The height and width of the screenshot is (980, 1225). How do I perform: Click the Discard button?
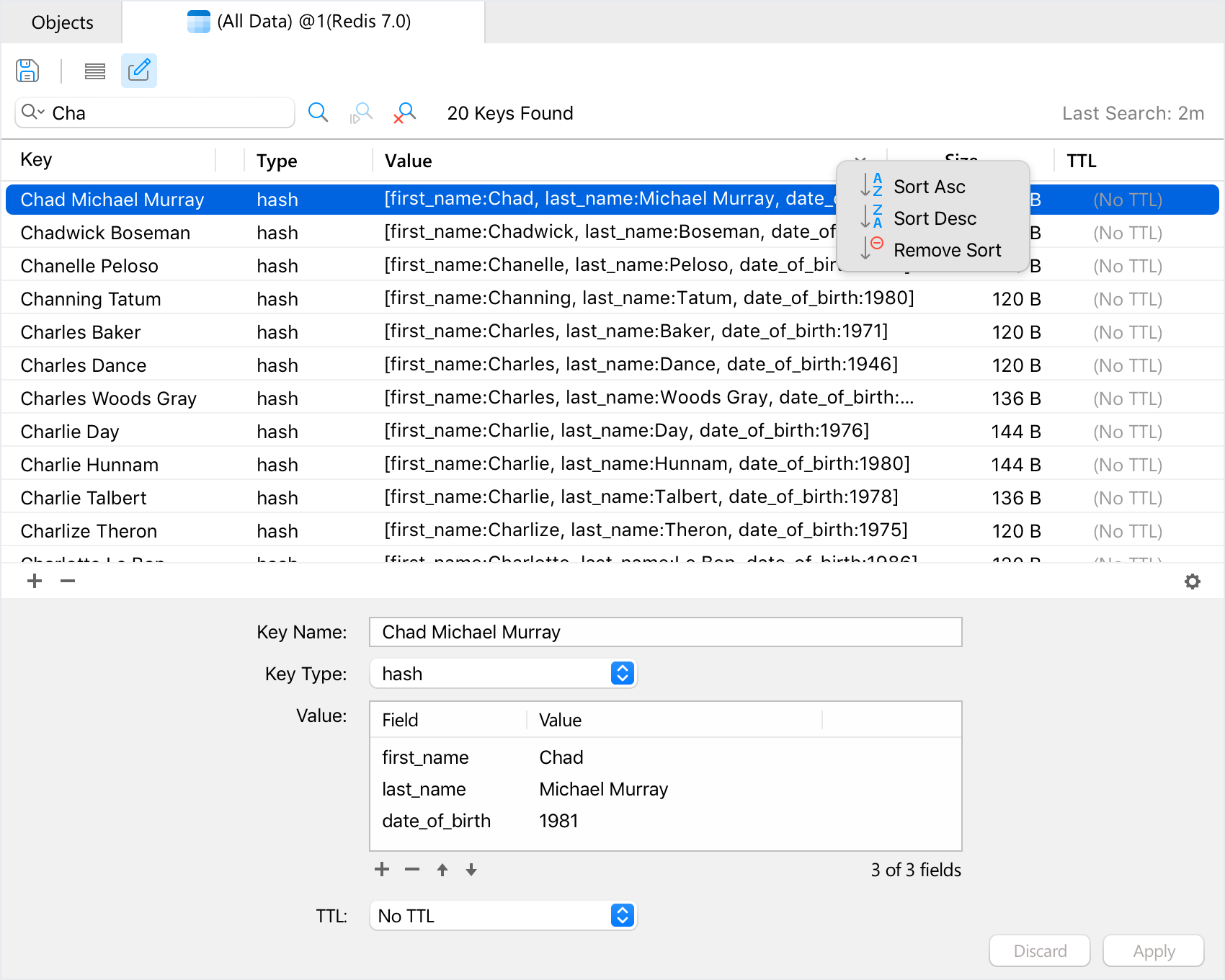coord(1040,950)
